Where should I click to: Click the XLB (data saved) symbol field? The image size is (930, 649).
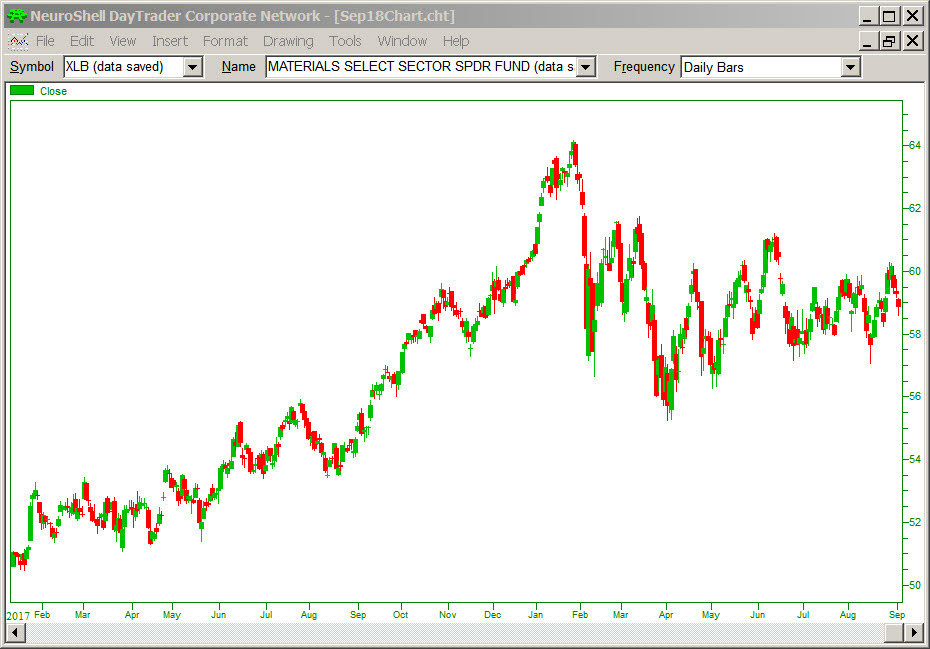click(123, 67)
